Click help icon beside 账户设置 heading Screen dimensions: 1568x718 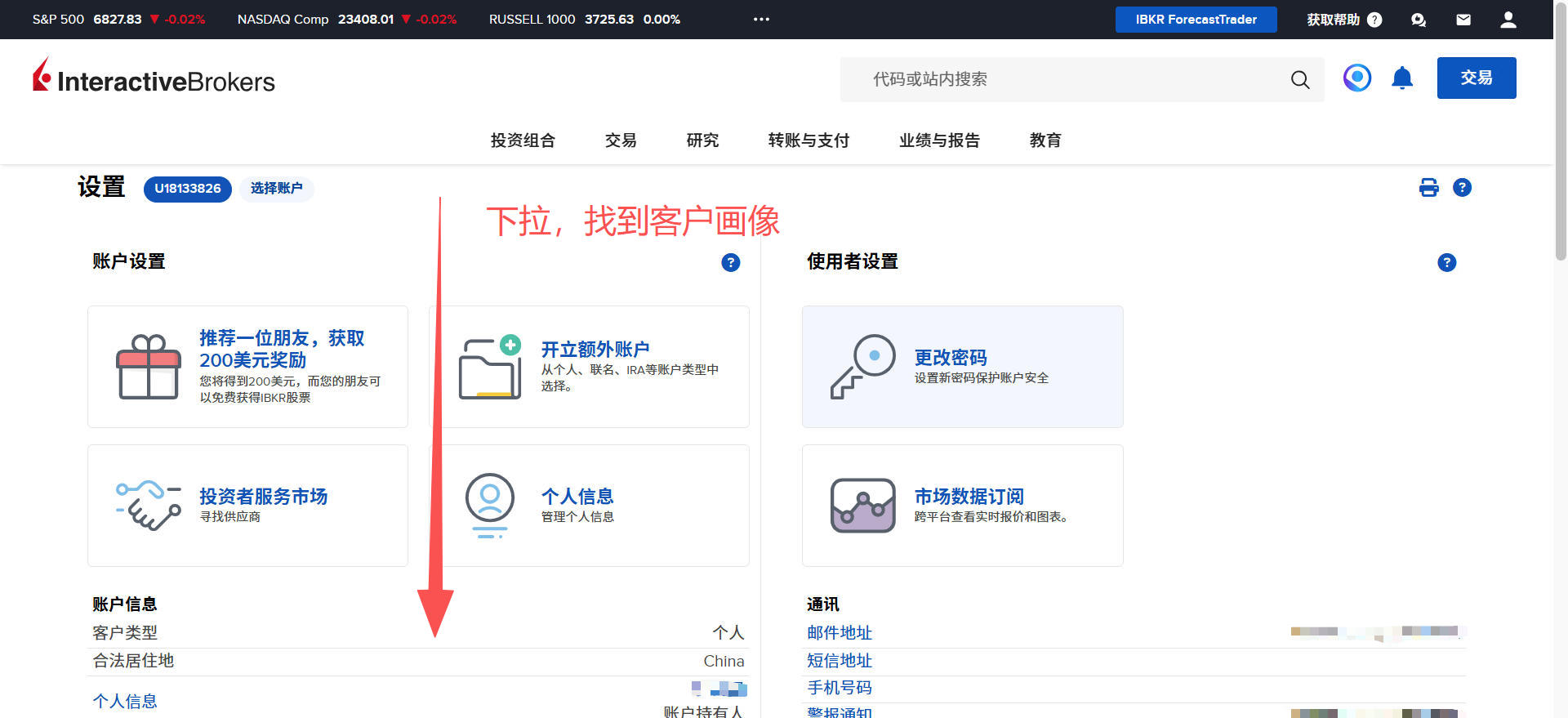click(731, 262)
